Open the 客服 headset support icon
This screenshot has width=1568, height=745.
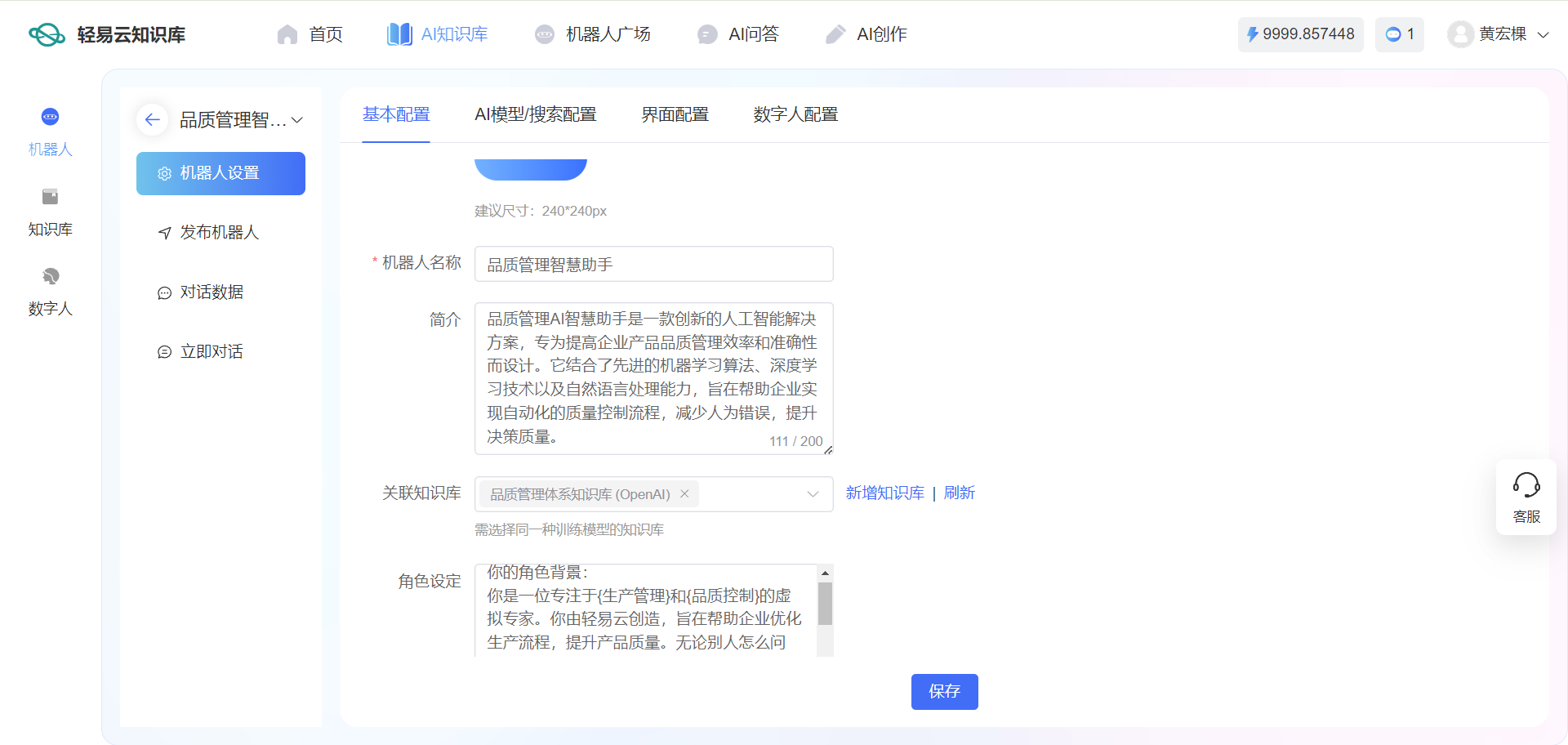(1526, 485)
